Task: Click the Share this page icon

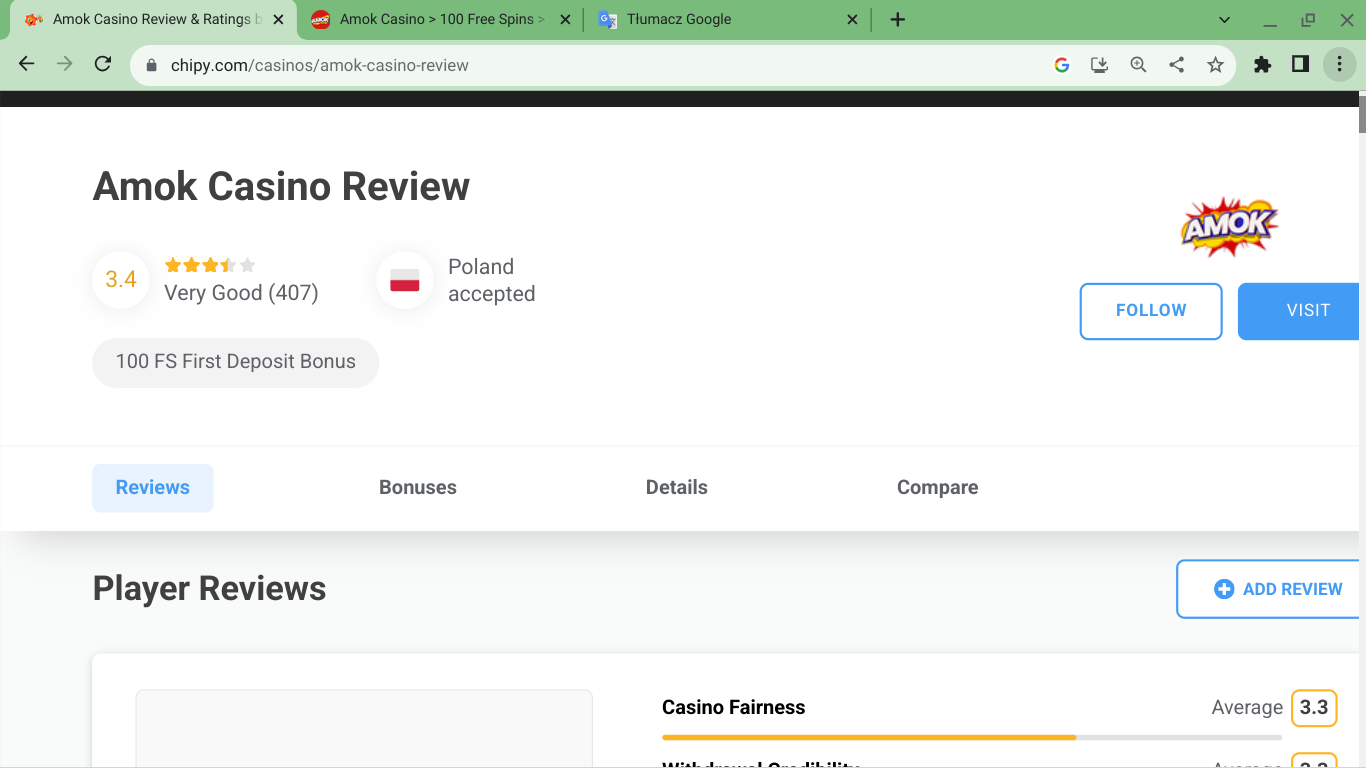Action: 1177,65
